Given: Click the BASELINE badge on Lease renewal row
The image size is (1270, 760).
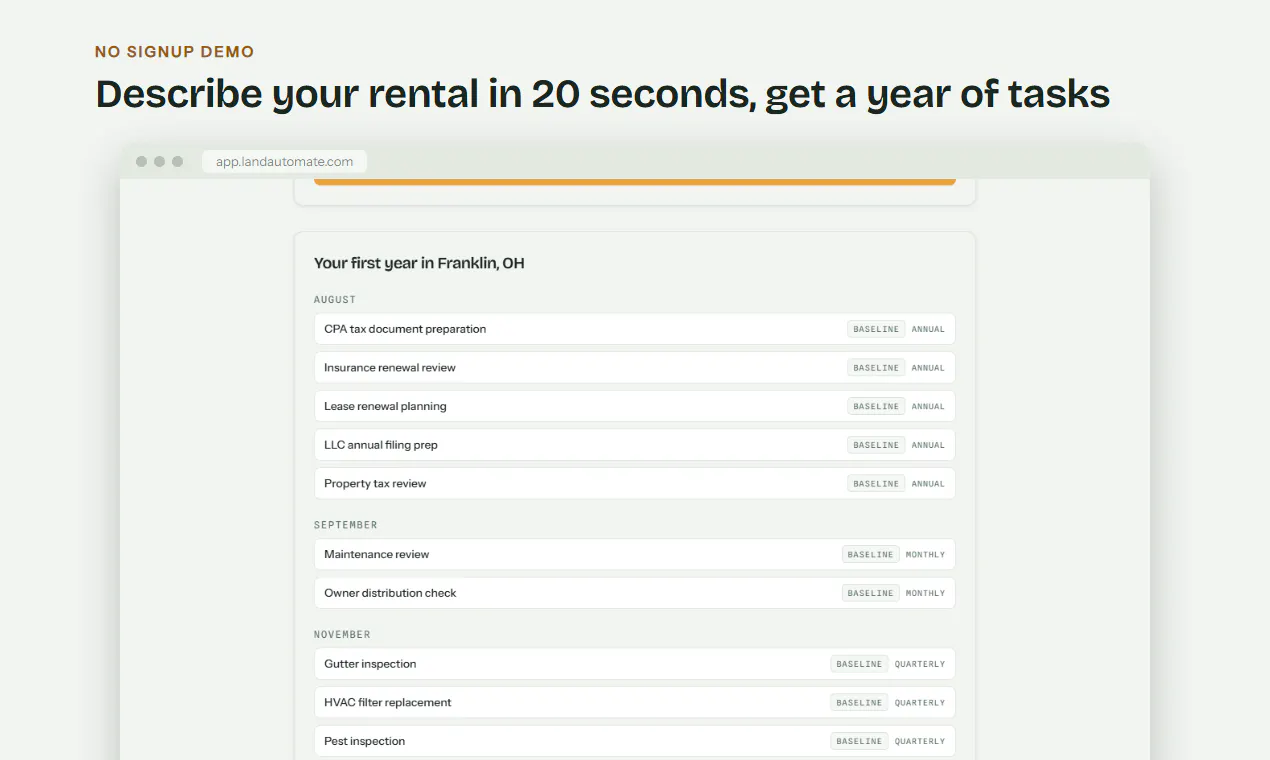Looking at the screenshot, I should click(876, 406).
